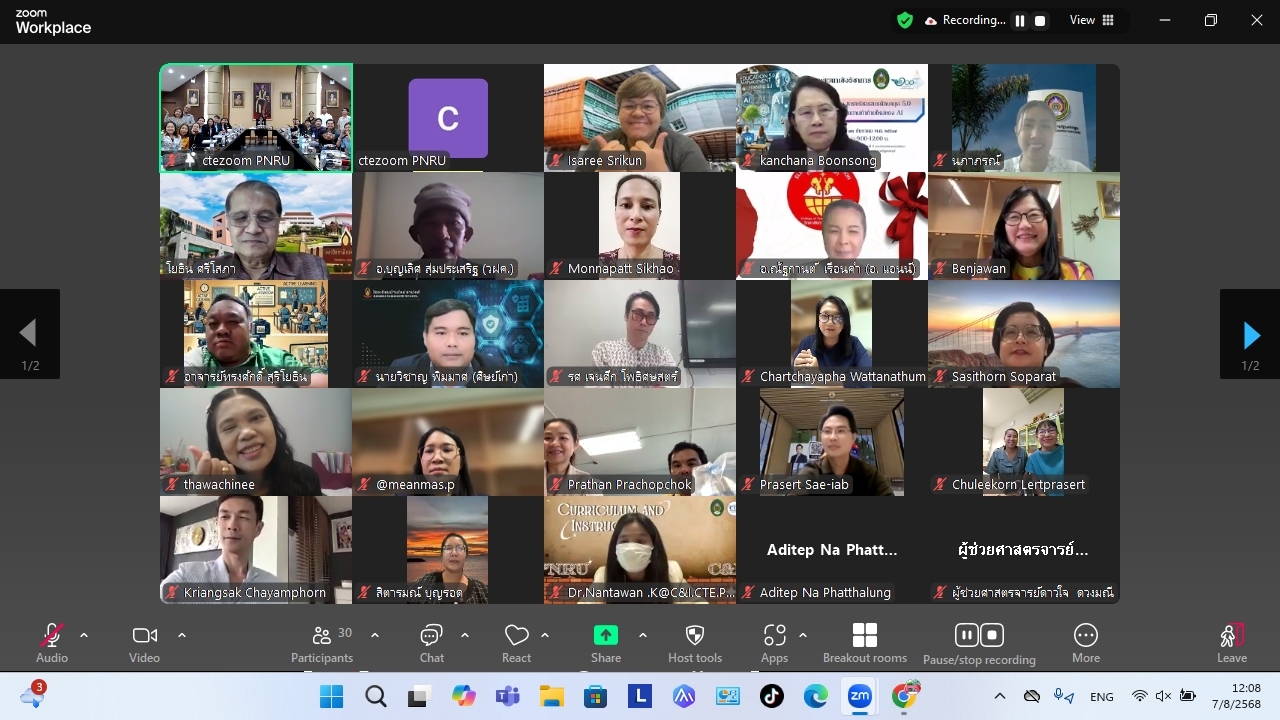Click the green Share screen button
The image size is (1280, 720).
tap(606, 635)
